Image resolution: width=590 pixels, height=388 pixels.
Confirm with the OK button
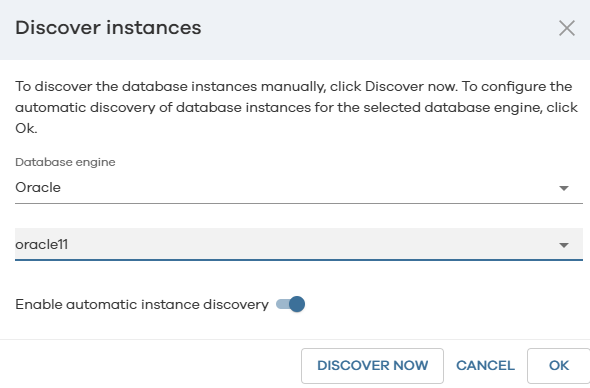point(558,365)
